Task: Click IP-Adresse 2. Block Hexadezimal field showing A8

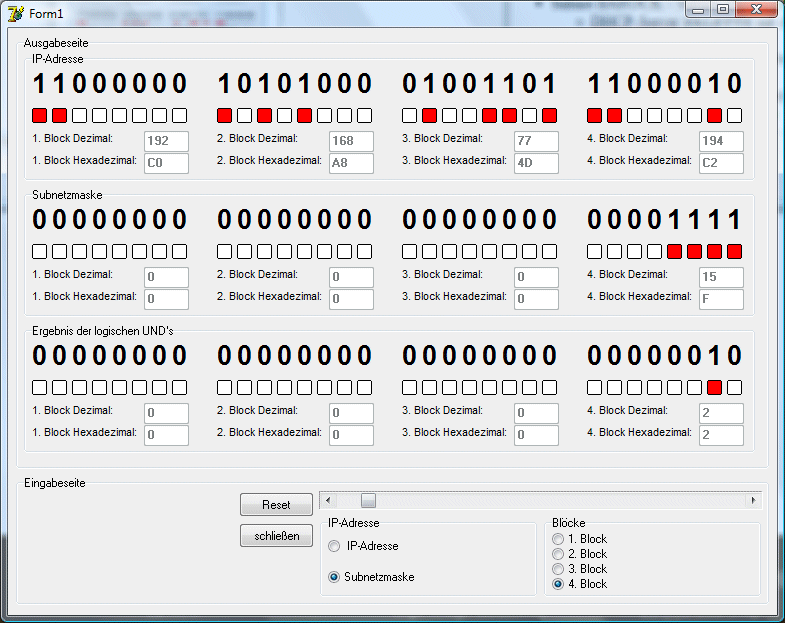Action: [x=351, y=163]
